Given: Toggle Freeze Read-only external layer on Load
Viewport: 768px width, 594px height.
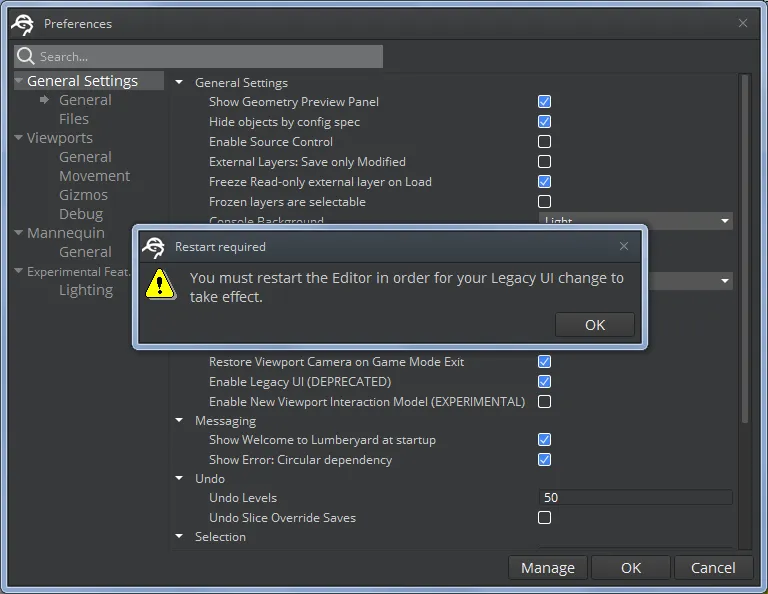Looking at the screenshot, I should (544, 182).
